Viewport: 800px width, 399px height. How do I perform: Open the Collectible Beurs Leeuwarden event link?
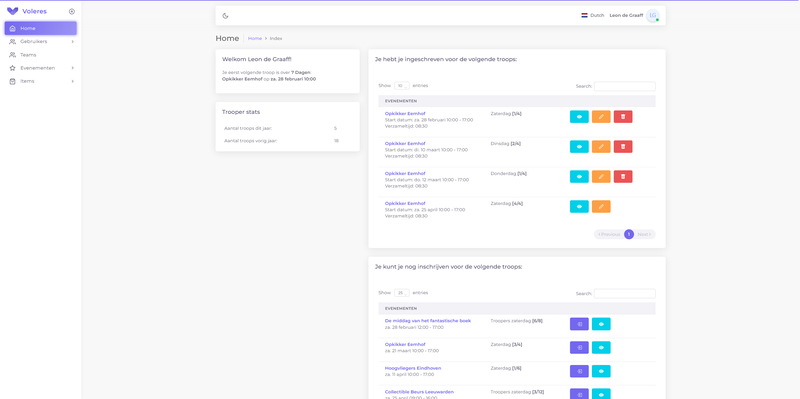(419, 392)
